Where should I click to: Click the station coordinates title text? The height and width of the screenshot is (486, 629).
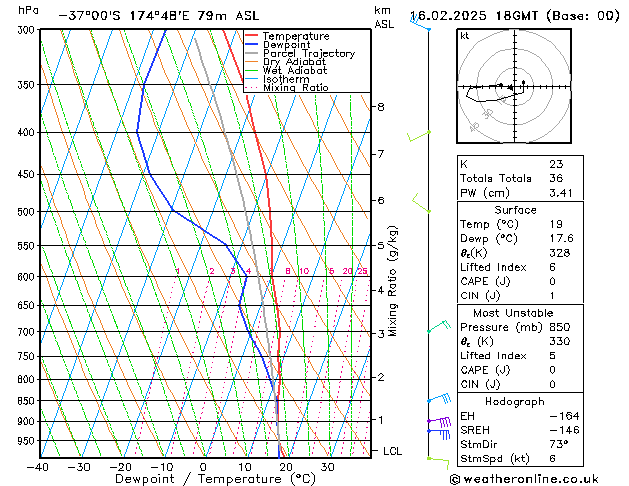coord(160,16)
